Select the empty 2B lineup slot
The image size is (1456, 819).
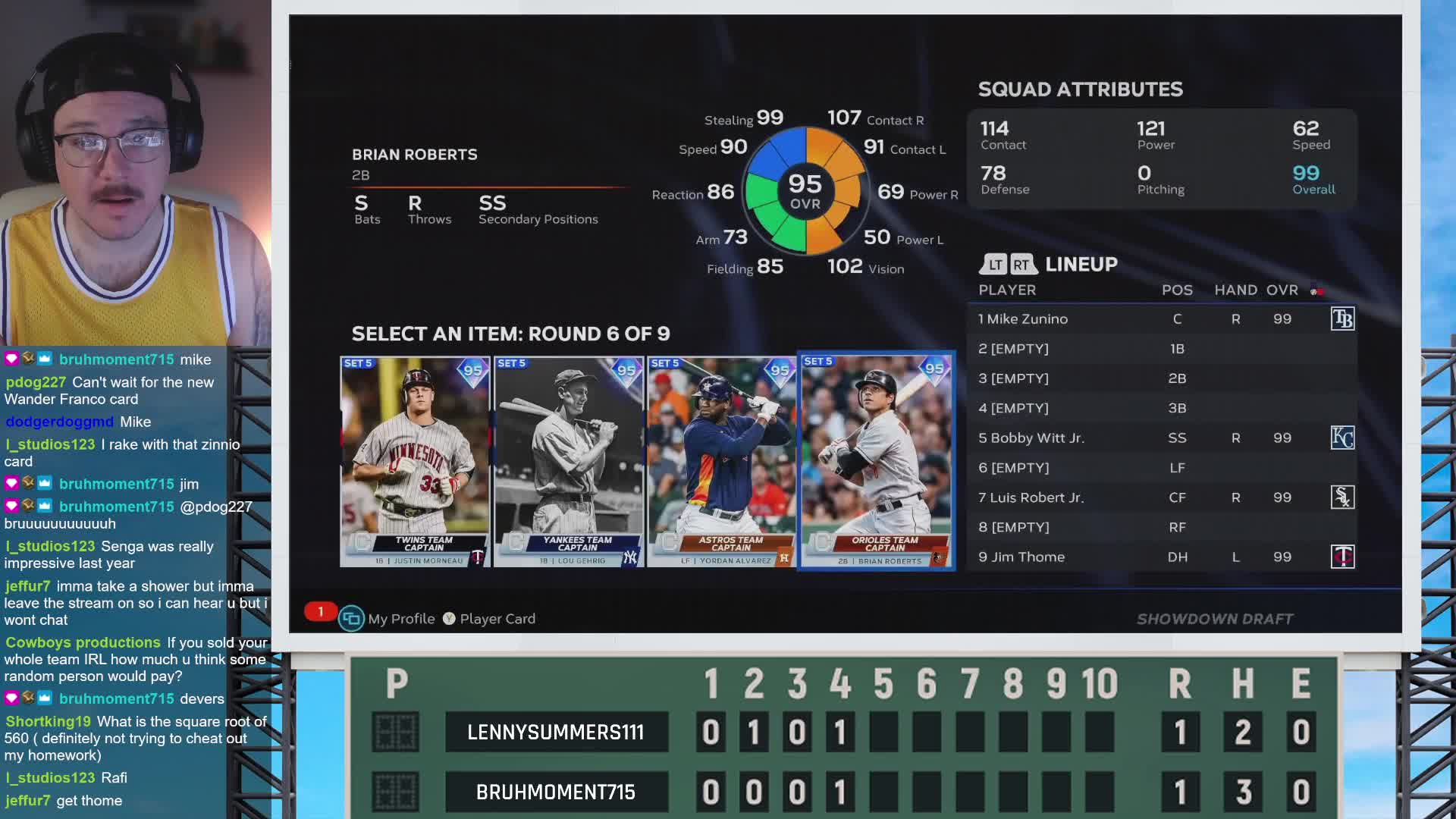pyautogui.click(x=1163, y=378)
